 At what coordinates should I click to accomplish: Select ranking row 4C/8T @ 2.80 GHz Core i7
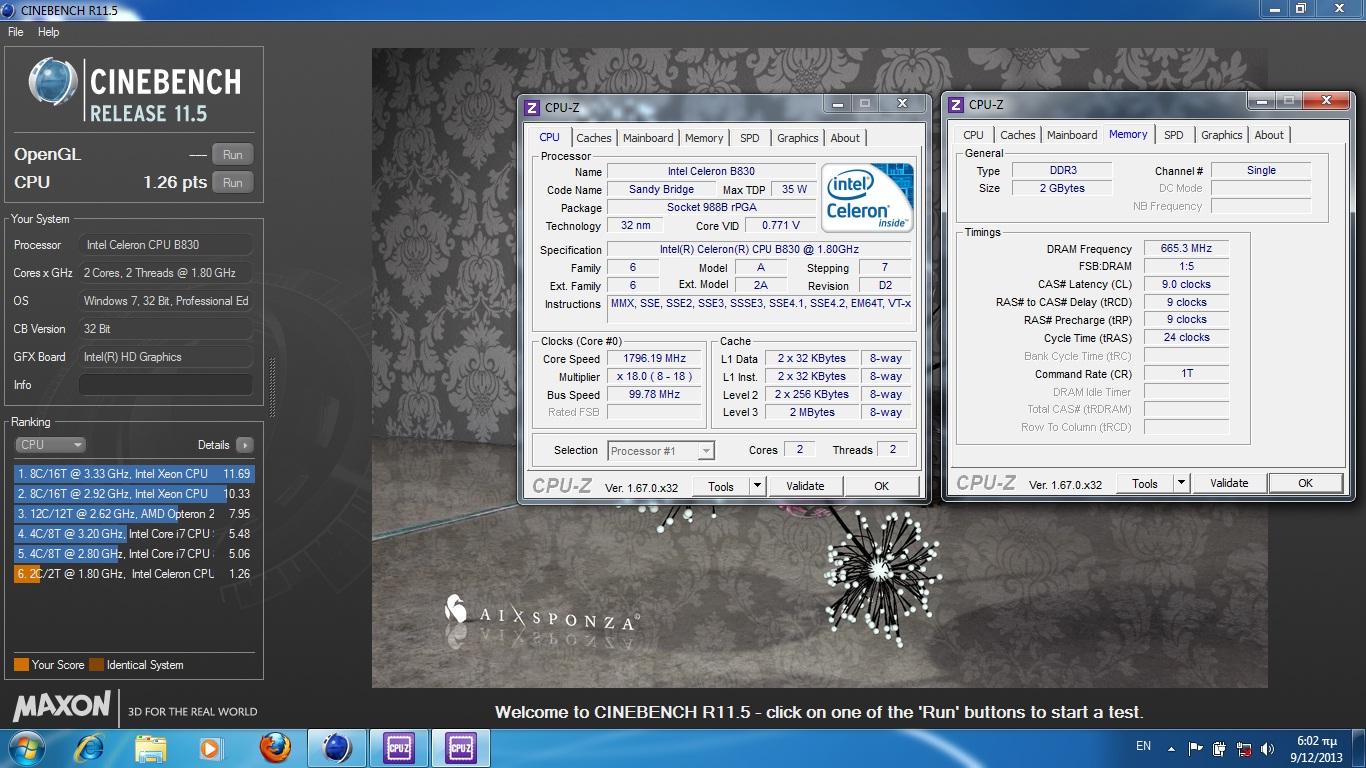point(134,554)
